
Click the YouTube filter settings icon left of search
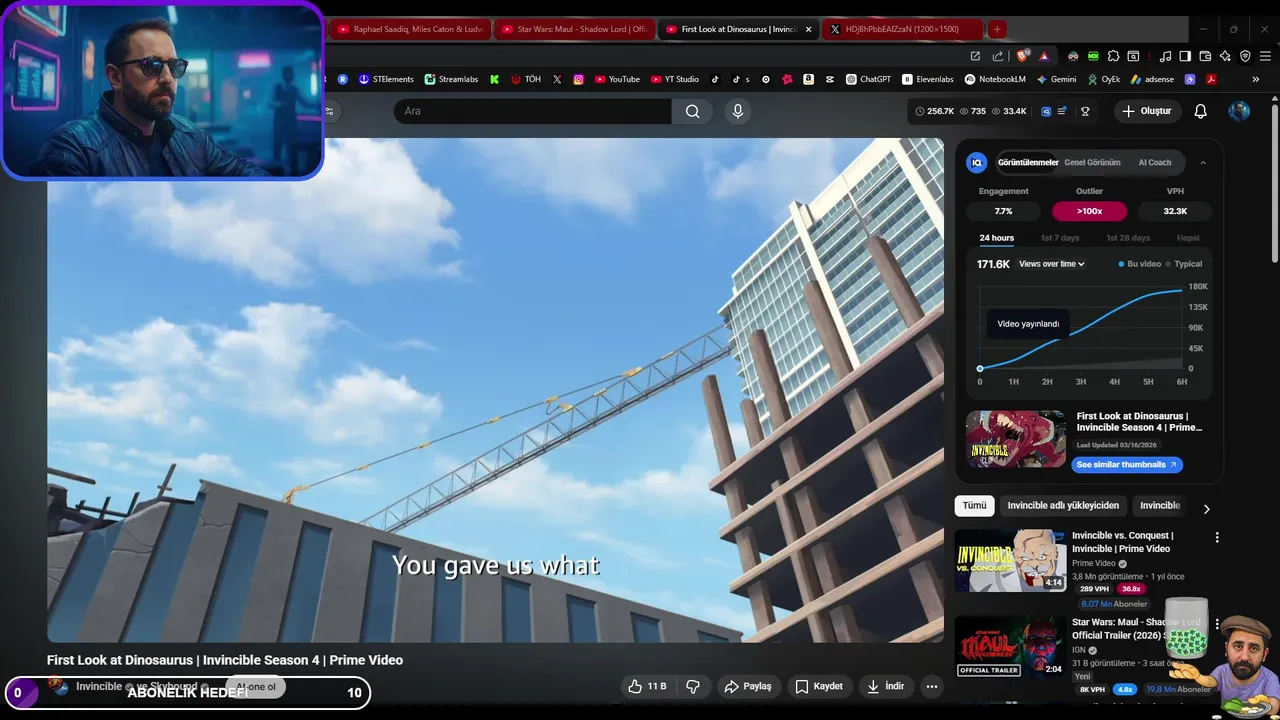pos(329,111)
